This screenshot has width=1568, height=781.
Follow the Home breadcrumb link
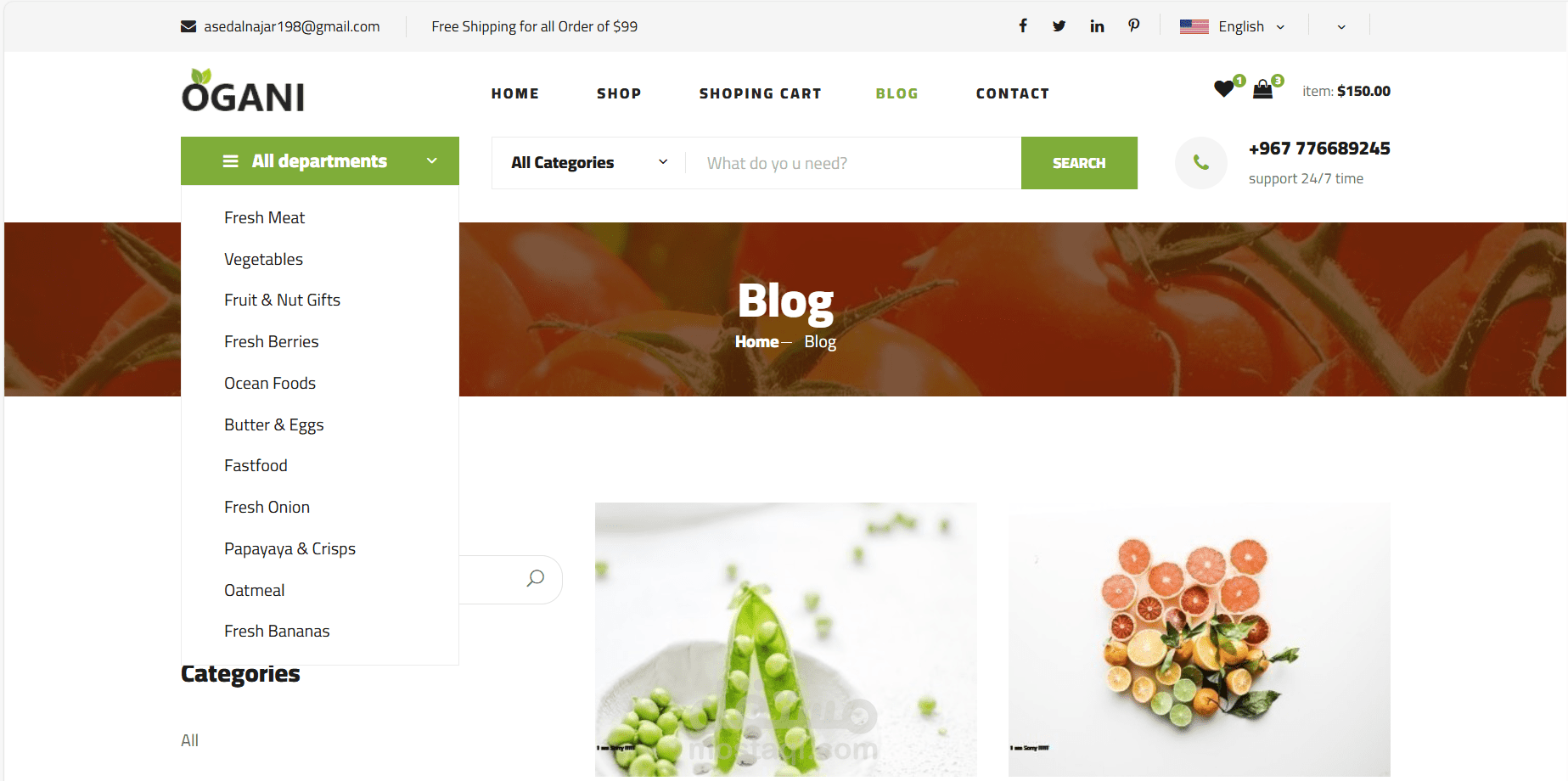tap(756, 341)
